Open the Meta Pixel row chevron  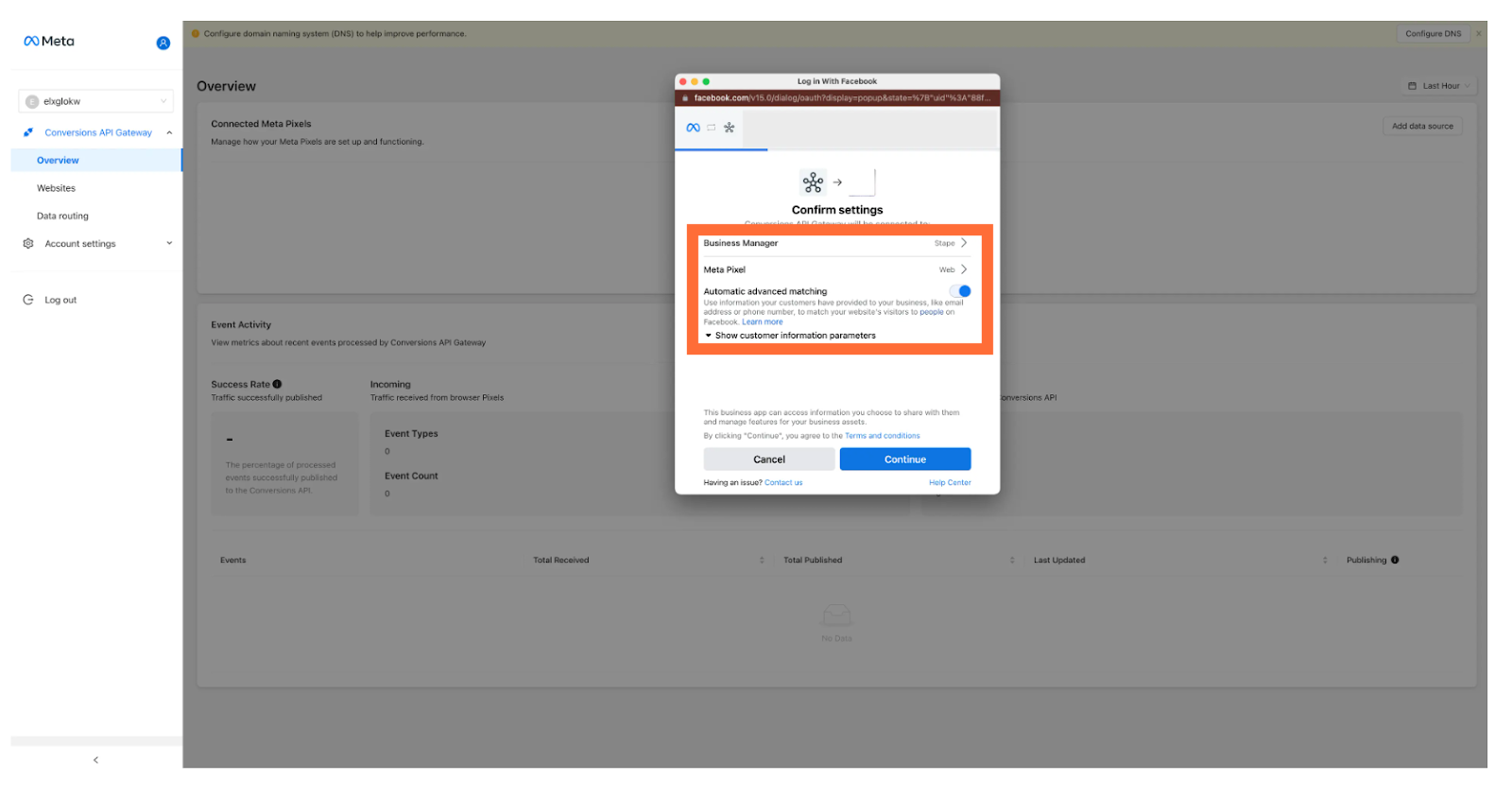[964, 269]
